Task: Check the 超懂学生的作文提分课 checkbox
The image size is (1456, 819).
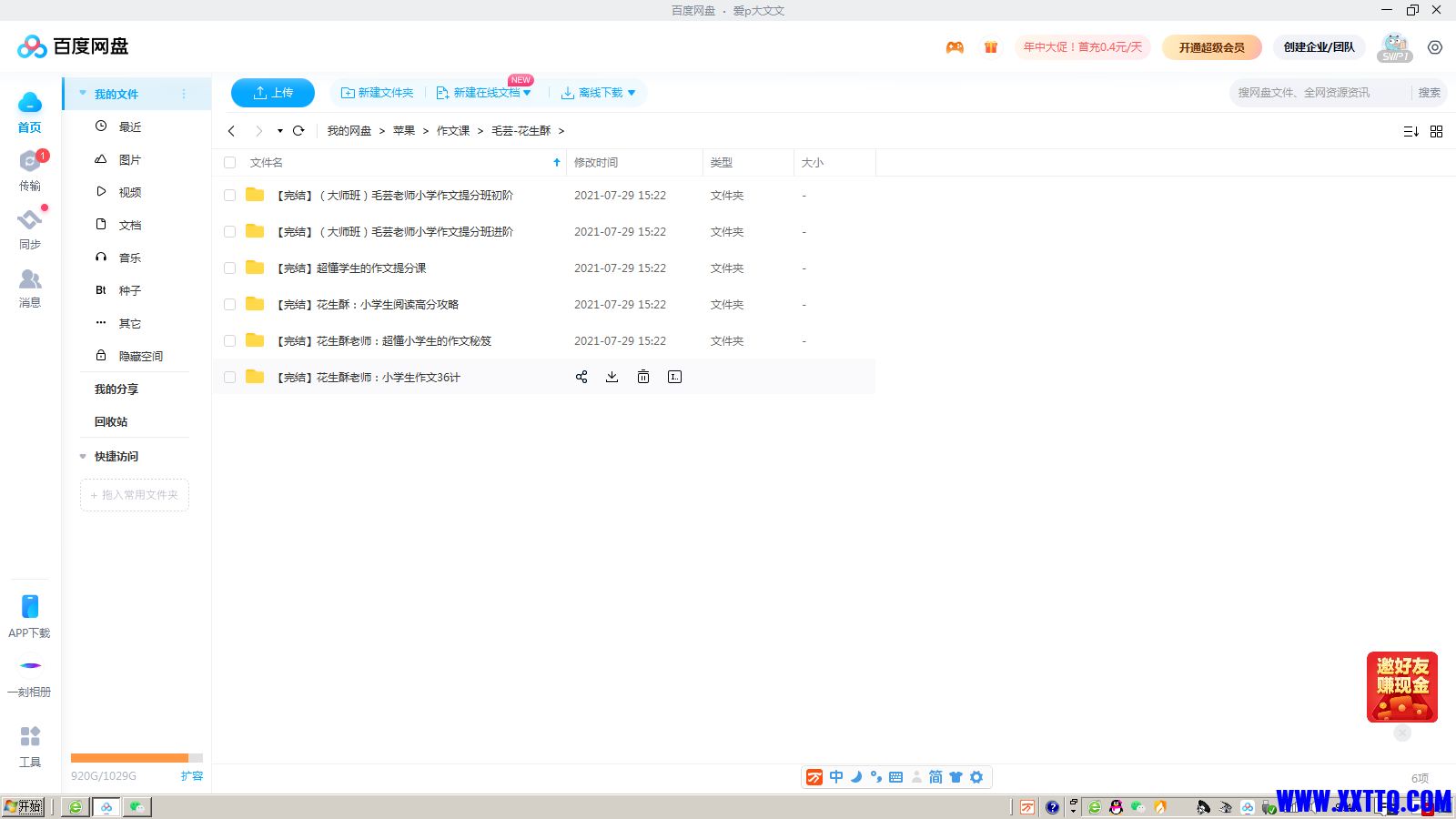Action: tap(230, 268)
